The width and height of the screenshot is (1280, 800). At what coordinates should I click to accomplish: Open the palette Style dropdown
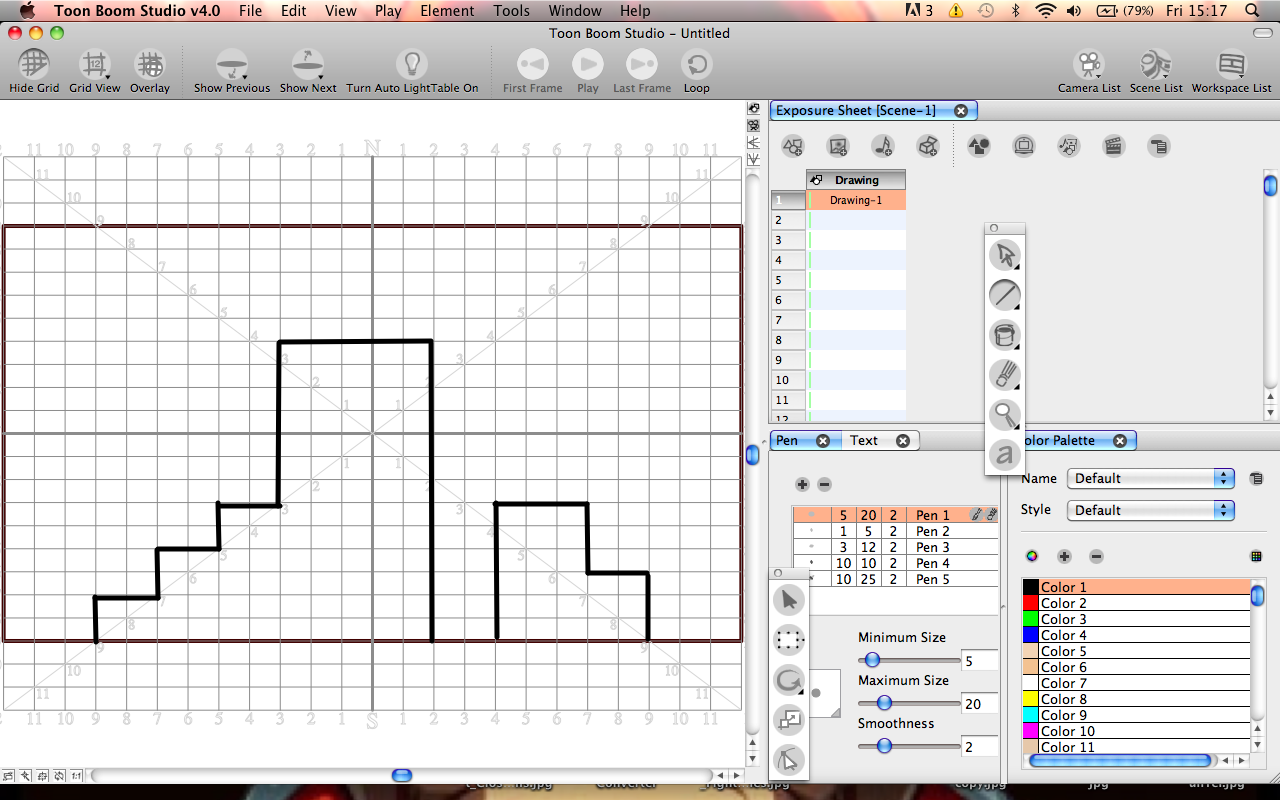[x=1151, y=510]
